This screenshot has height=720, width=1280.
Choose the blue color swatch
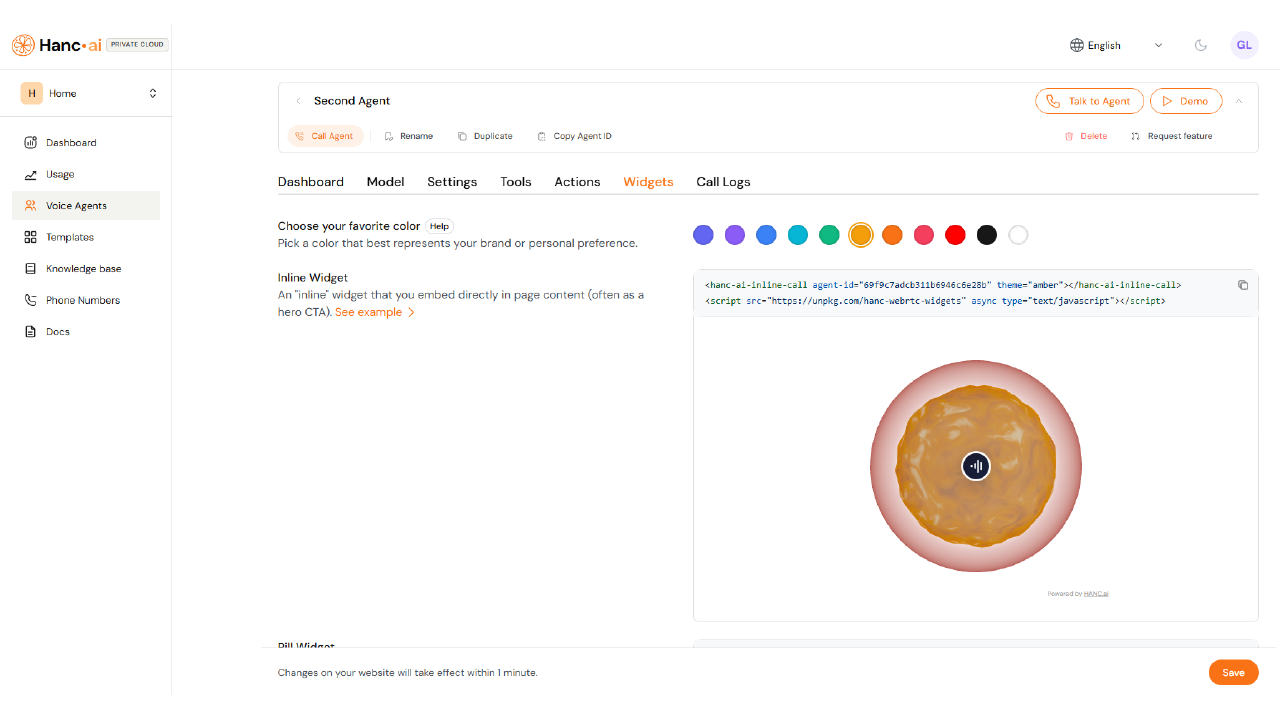pyautogui.click(x=766, y=235)
